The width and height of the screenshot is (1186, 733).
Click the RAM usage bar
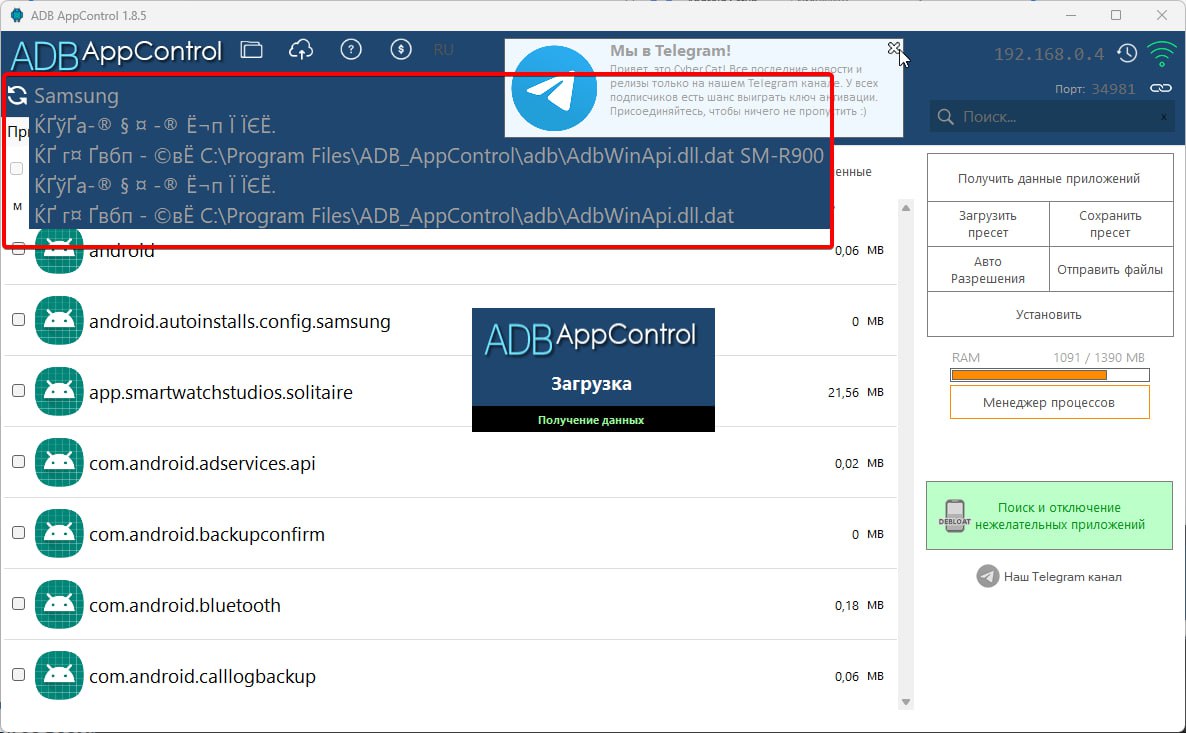point(1050,375)
